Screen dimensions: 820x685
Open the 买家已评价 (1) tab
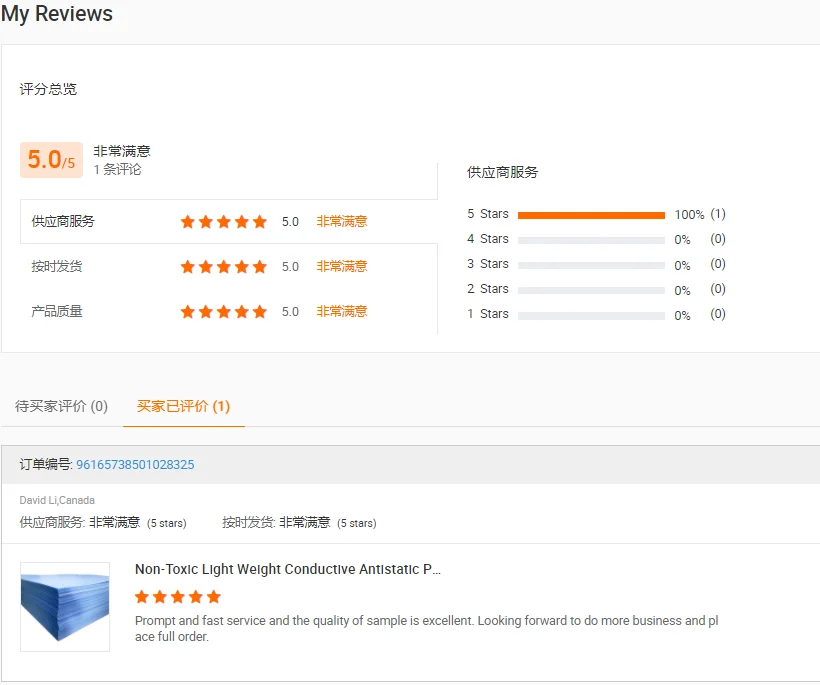(183, 407)
